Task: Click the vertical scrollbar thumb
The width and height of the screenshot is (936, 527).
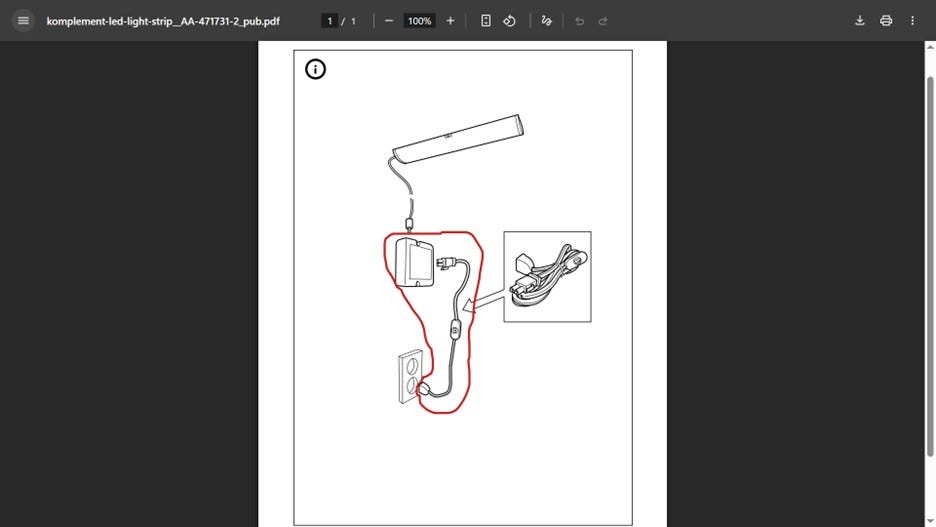Action: (x=930, y=267)
